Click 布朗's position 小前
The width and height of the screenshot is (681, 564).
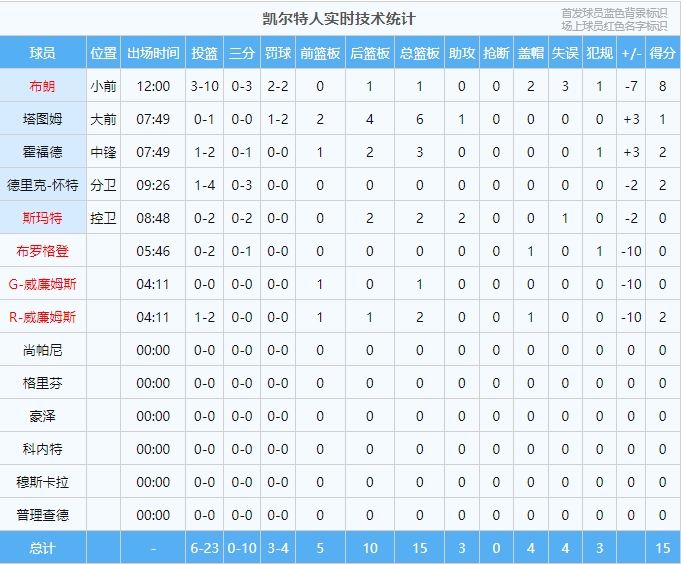pyautogui.click(x=103, y=86)
